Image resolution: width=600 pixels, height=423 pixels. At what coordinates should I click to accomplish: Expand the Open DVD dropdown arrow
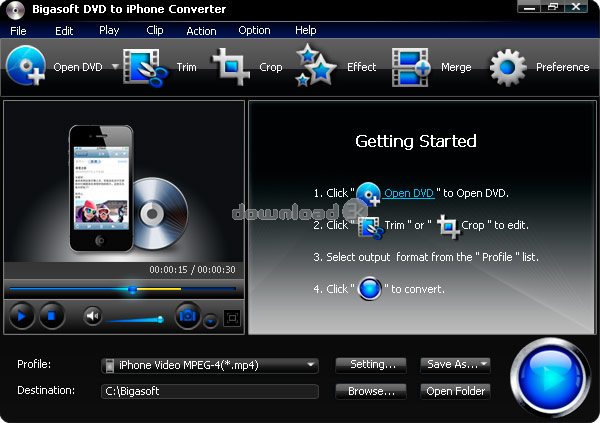pyautogui.click(x=115, y=67)
